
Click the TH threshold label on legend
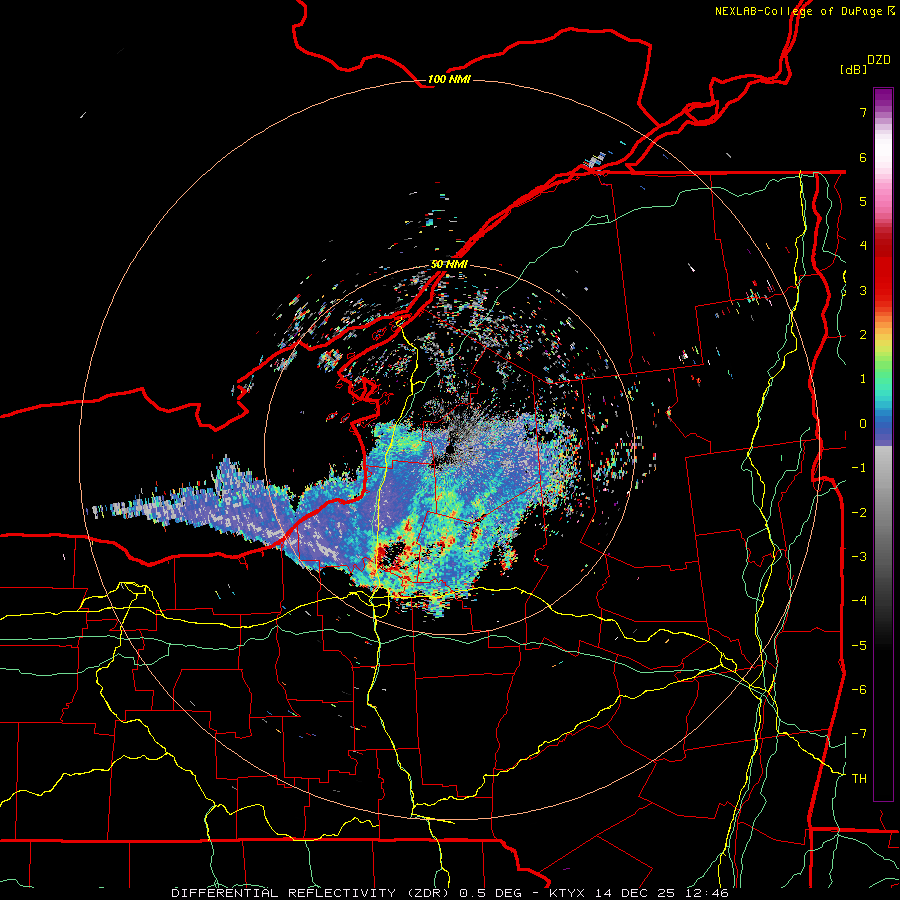(x=859, y=779)
